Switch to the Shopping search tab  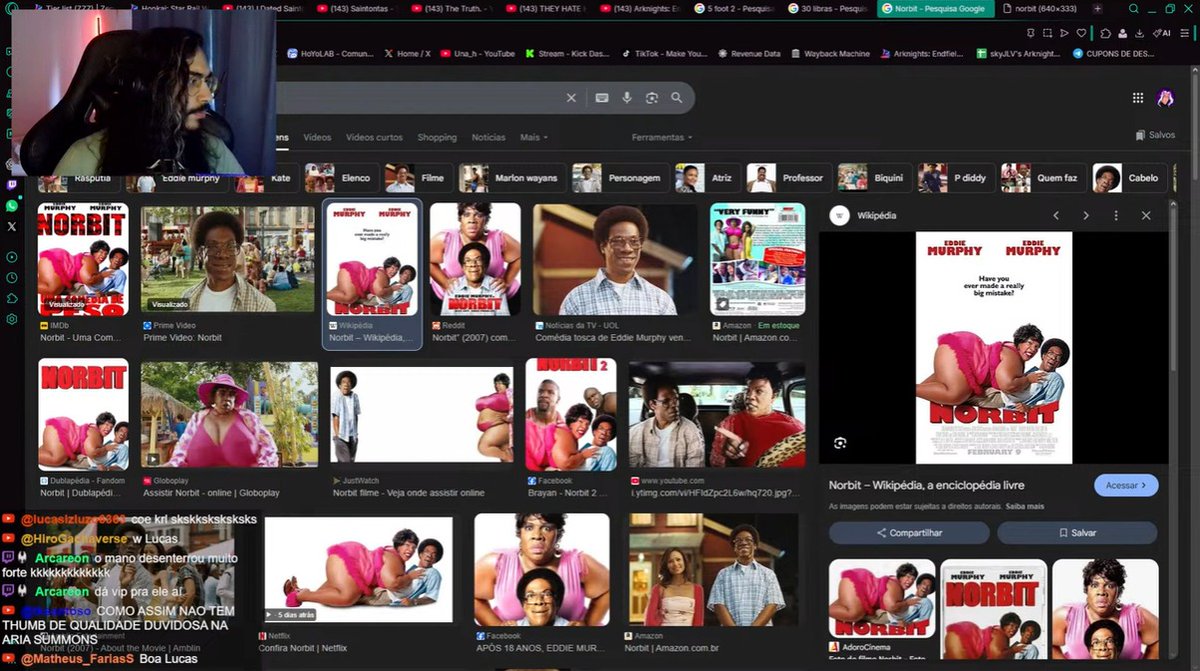click(437, 137)
